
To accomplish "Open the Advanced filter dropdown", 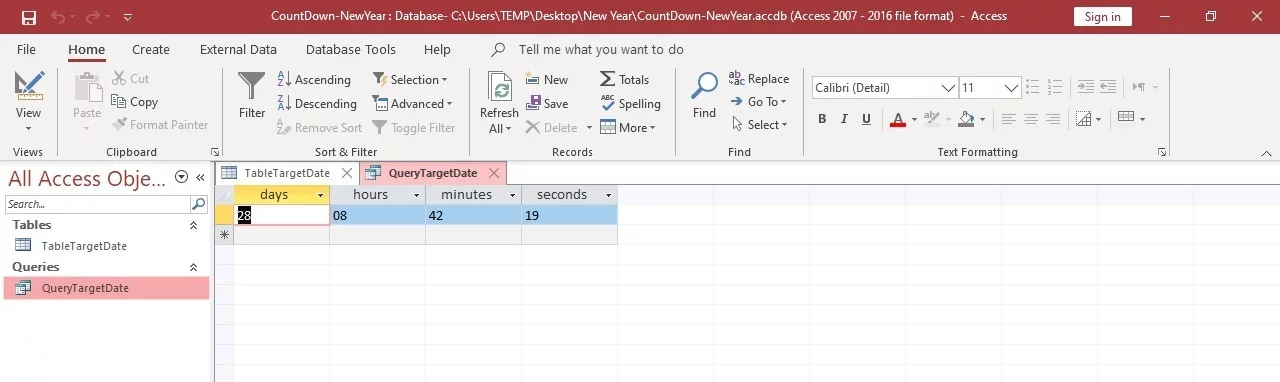I will [x=413, y=104].
